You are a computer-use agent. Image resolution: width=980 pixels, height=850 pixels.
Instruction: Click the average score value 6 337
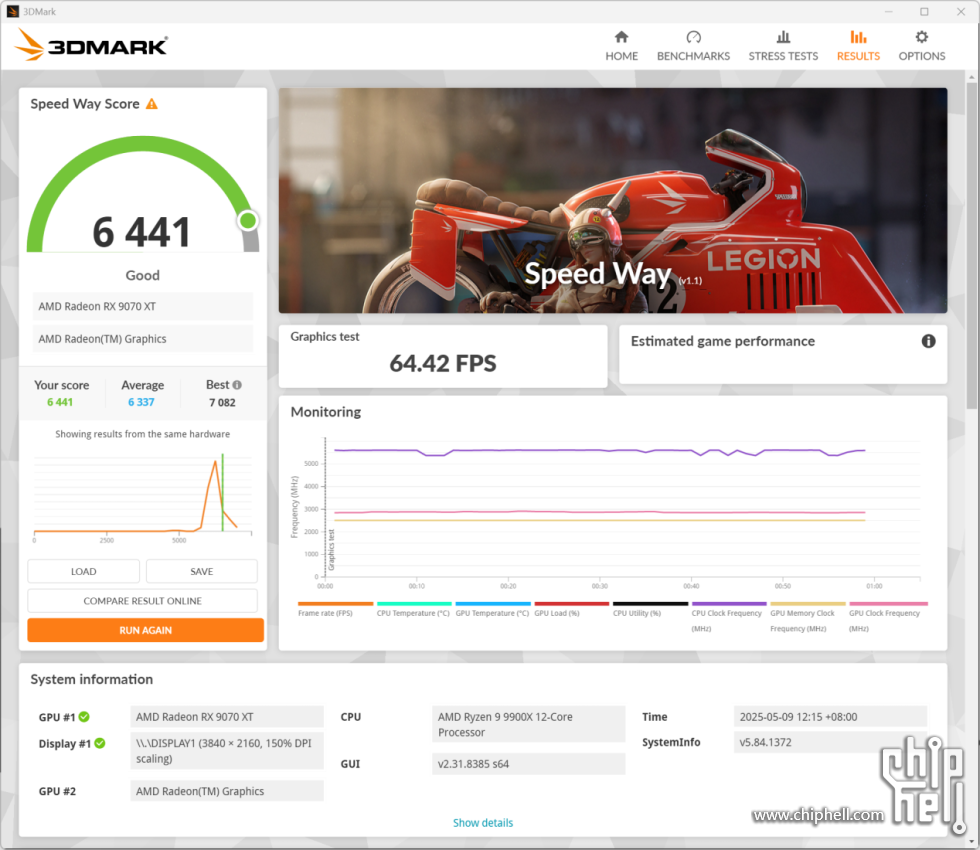click(141, 402)
